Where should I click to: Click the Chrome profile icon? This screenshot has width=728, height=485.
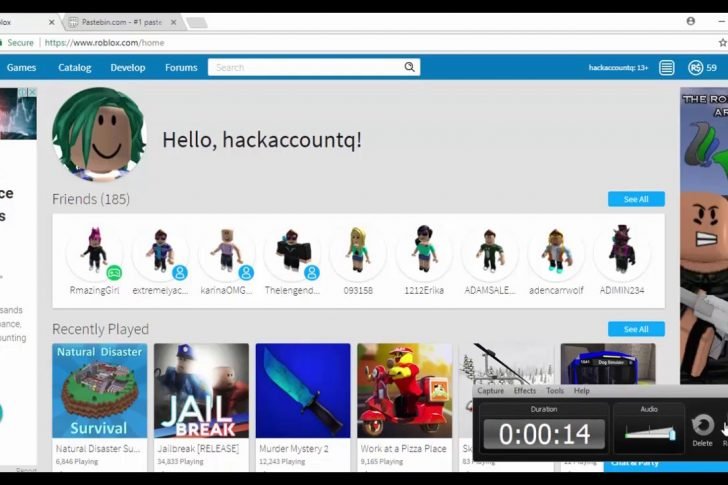(x=690, y=20)
